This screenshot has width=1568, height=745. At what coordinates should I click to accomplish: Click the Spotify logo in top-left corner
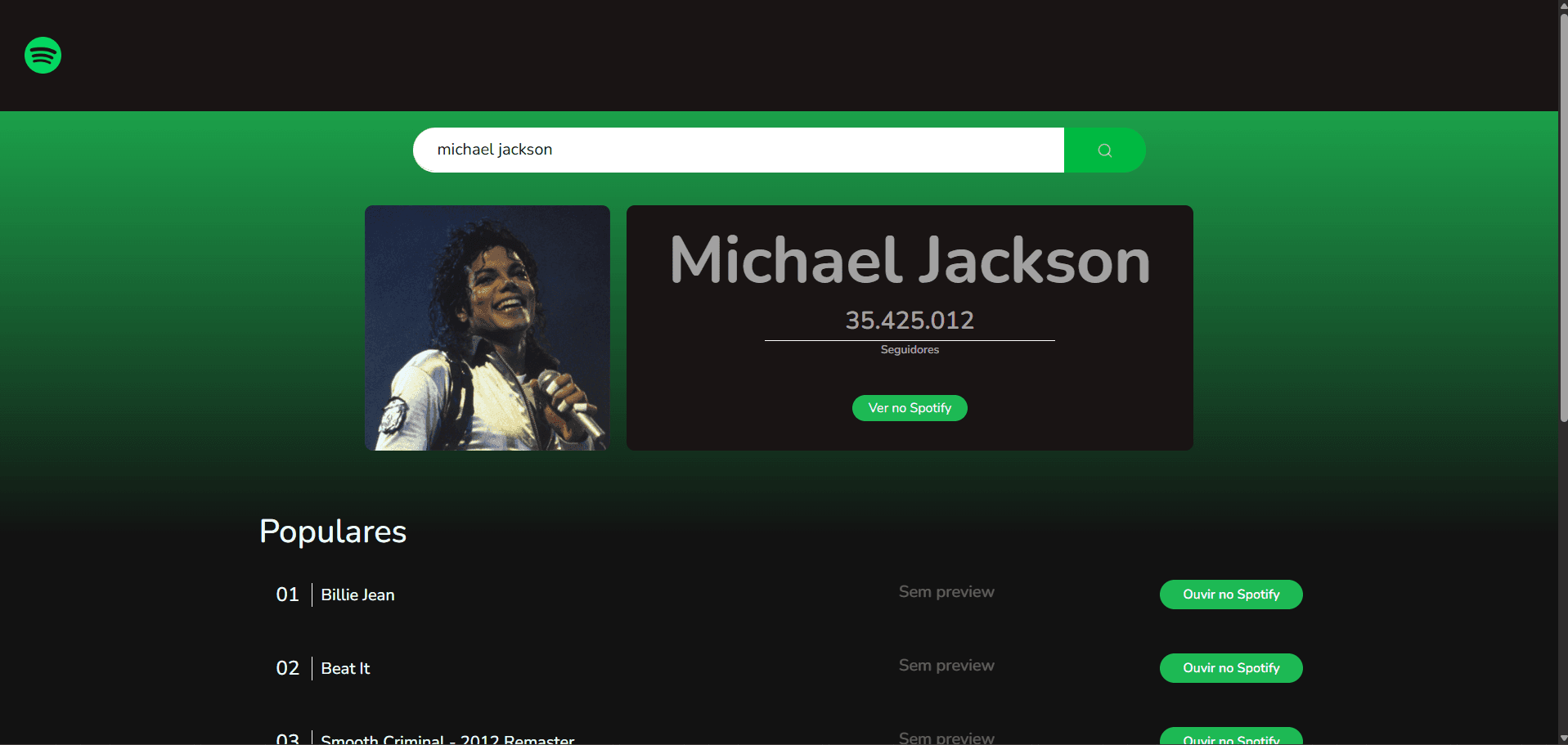[43, 55]
